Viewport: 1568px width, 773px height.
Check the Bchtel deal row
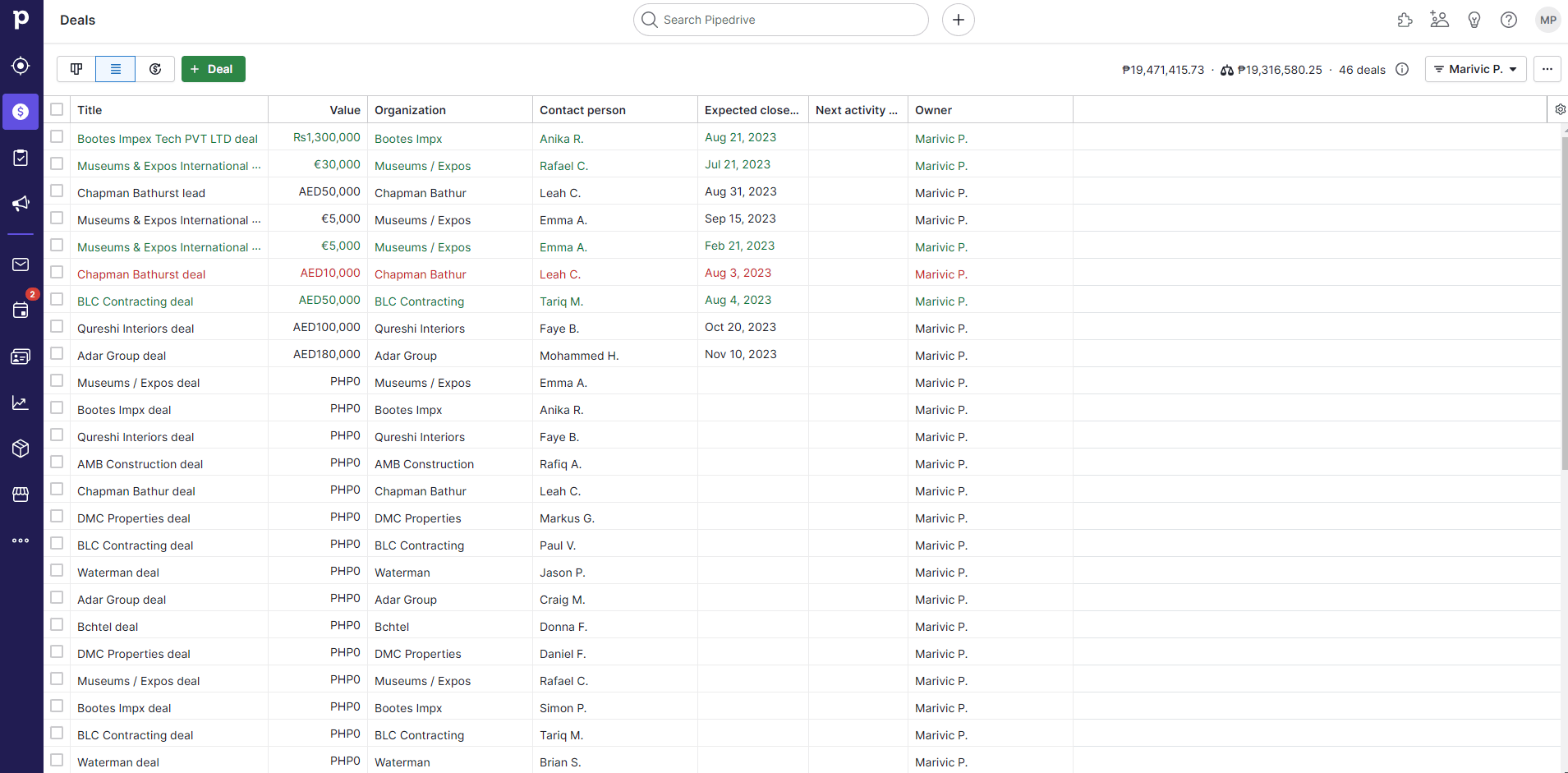coord(57,624)
